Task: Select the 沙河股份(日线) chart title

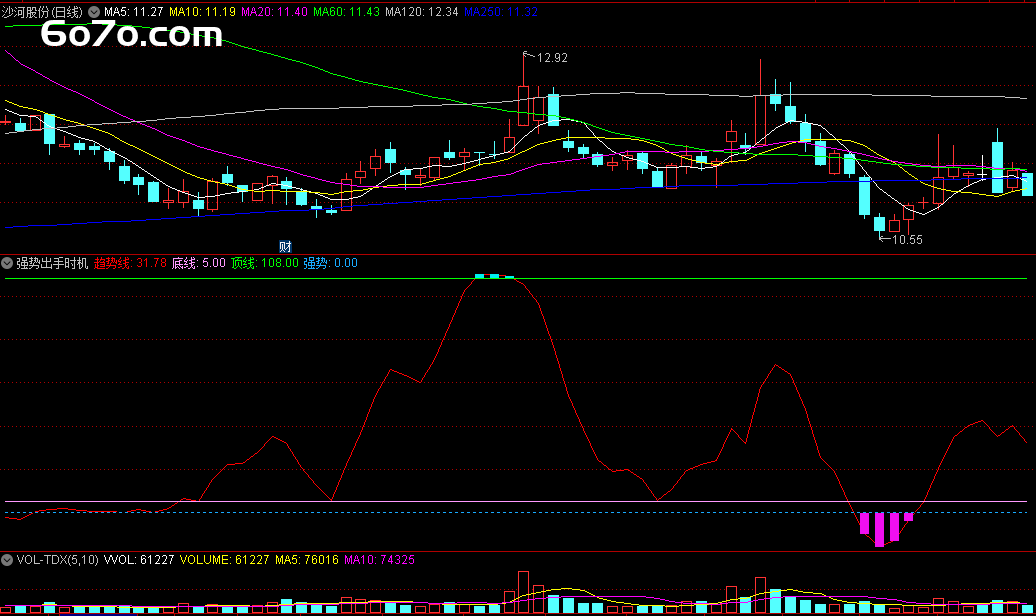Action: point(42,12)
